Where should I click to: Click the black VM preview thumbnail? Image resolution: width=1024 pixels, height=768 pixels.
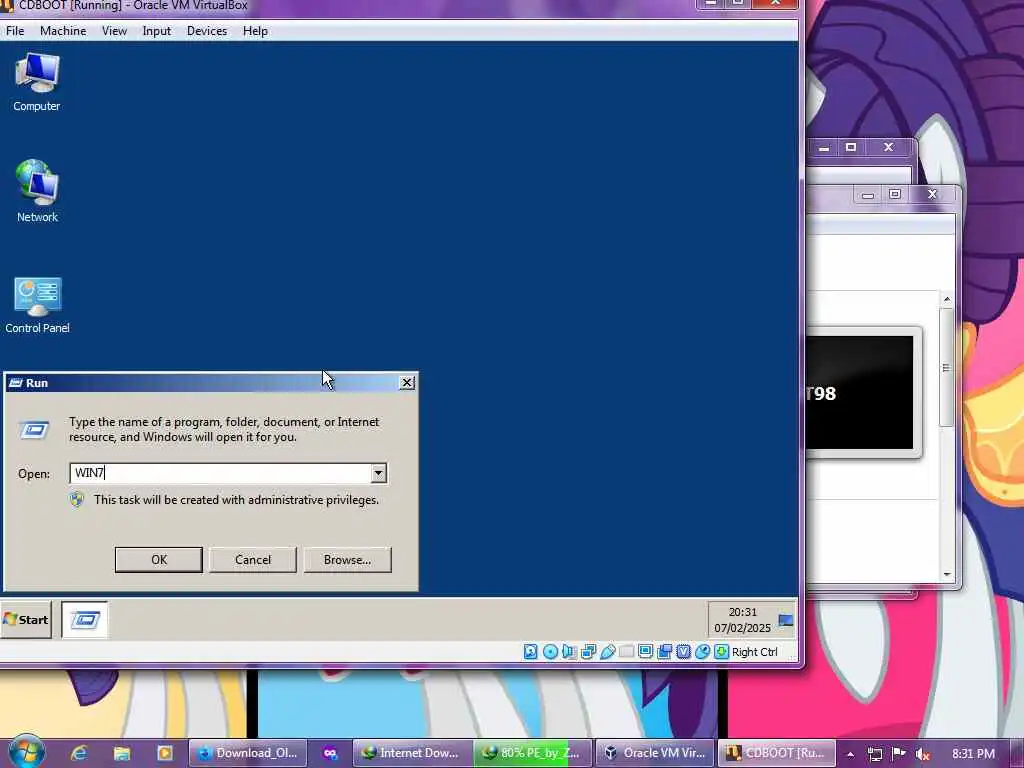click(859, 392)
